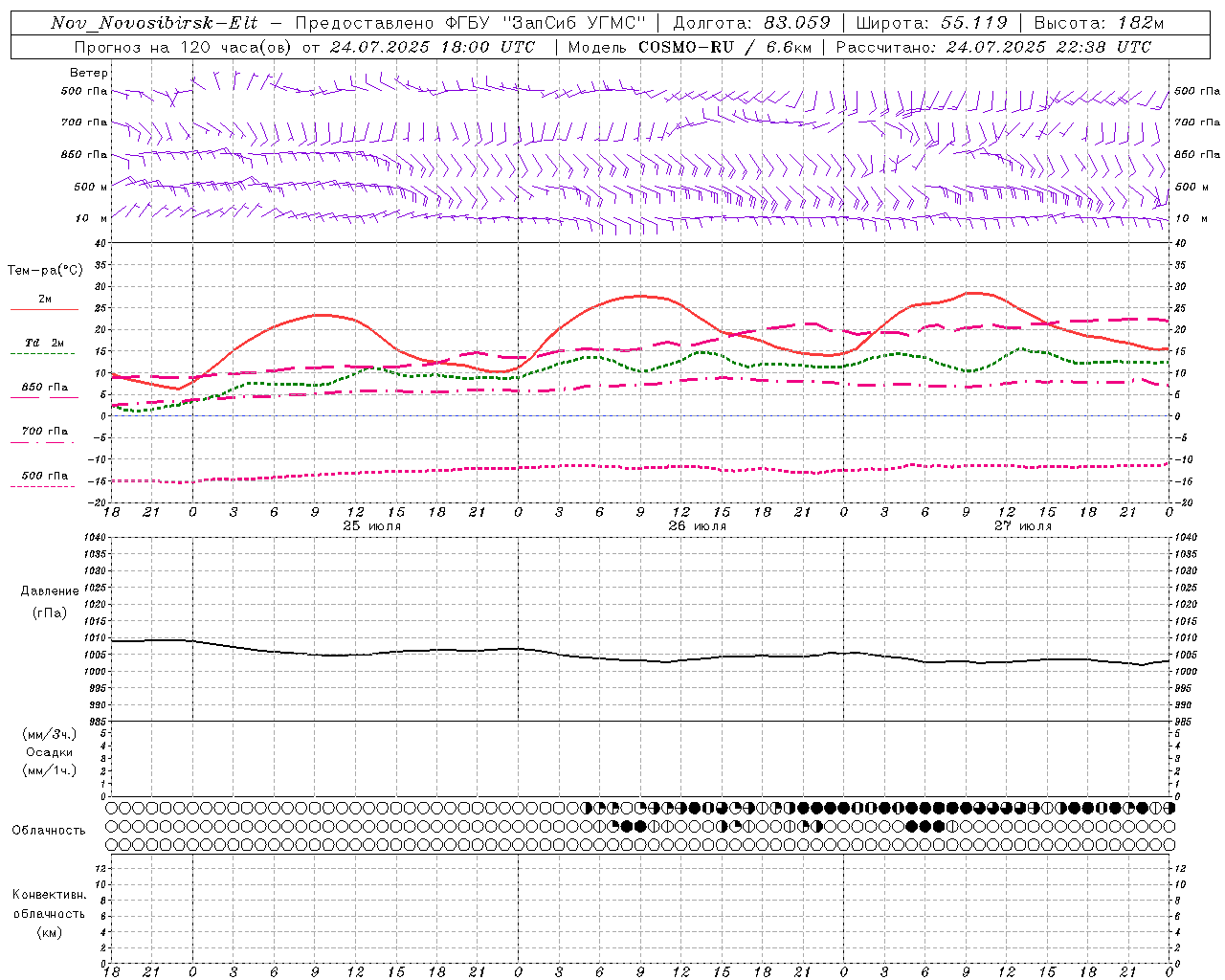This screenshot has width=1225, height=980.
Task: Click the (км) unit label
Action: 50,932
